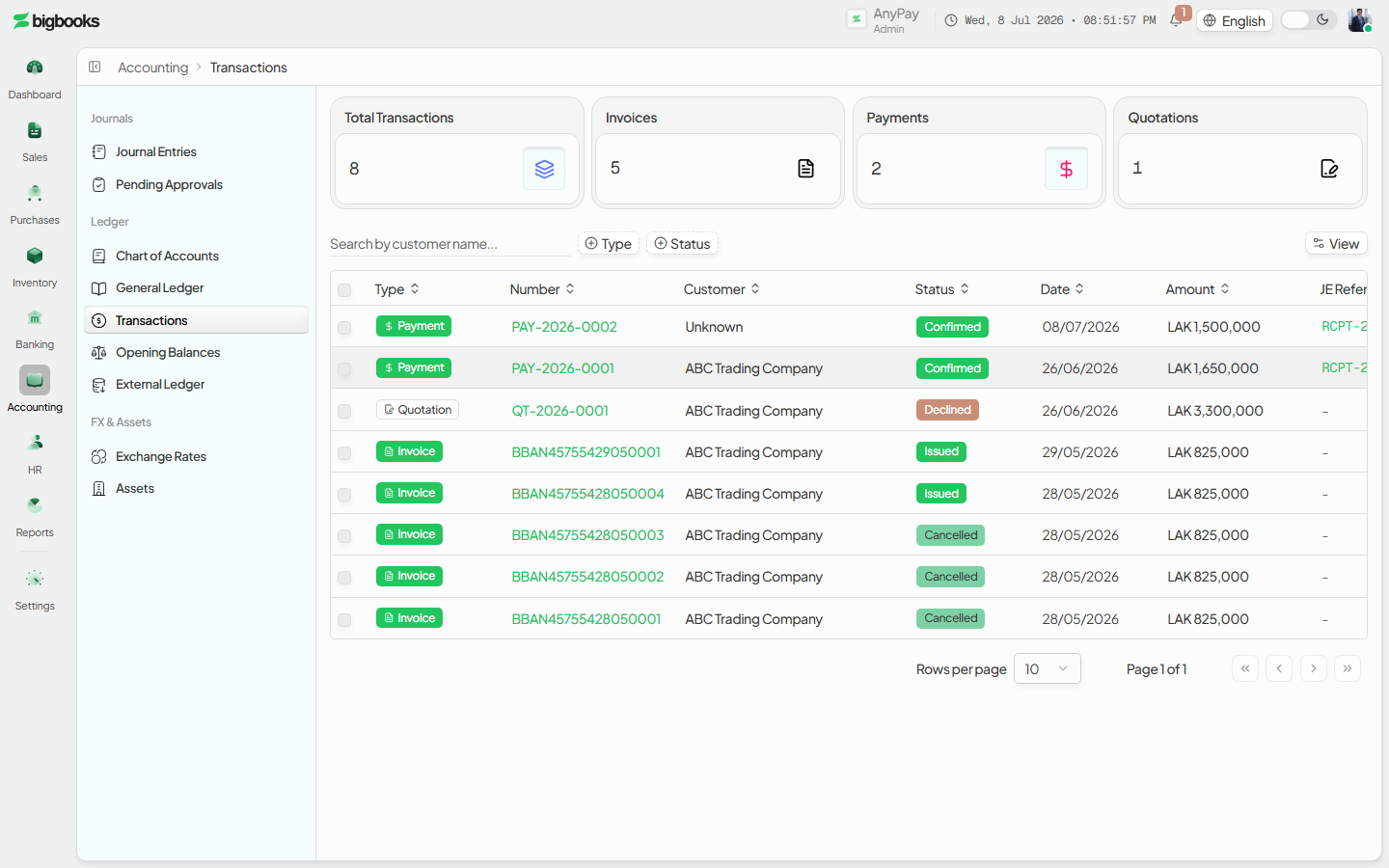Open Chart of Accounts

[196, 256]
